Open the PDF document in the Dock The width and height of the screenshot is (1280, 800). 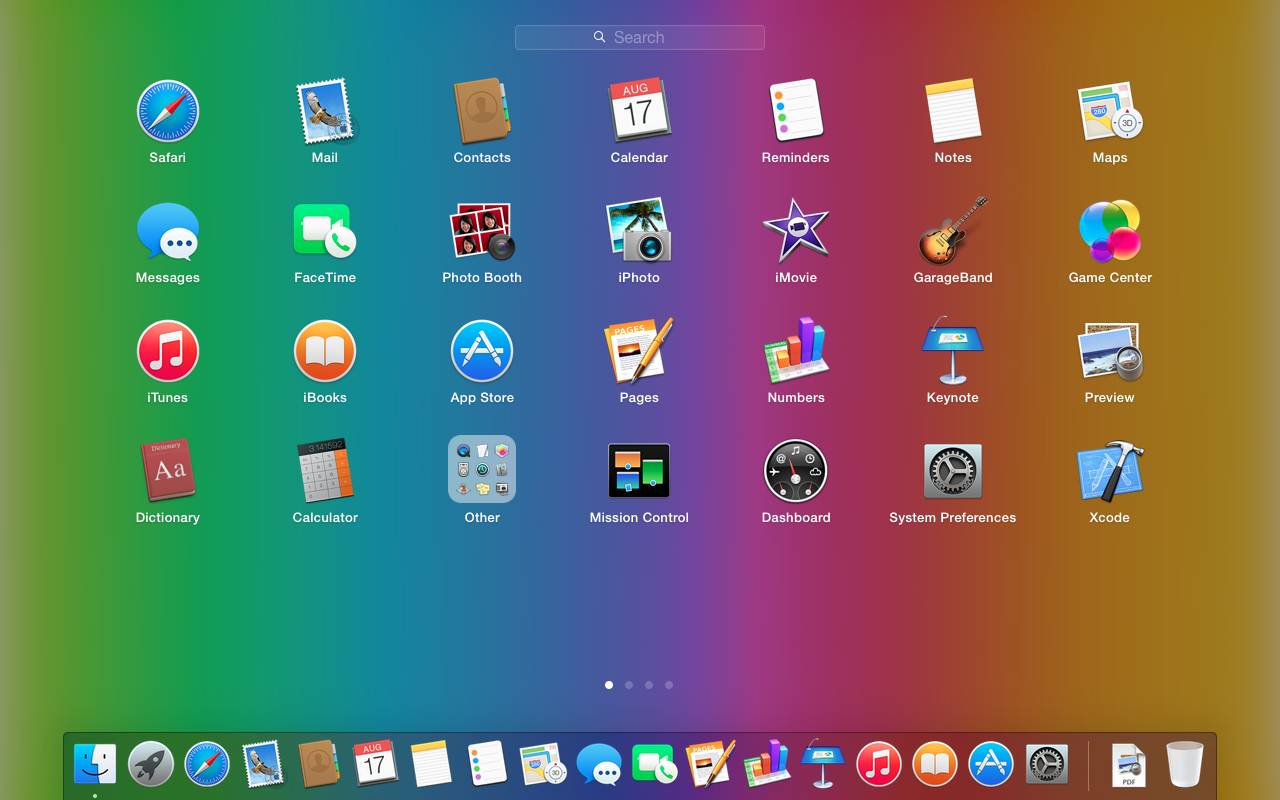coord(1129,765)
